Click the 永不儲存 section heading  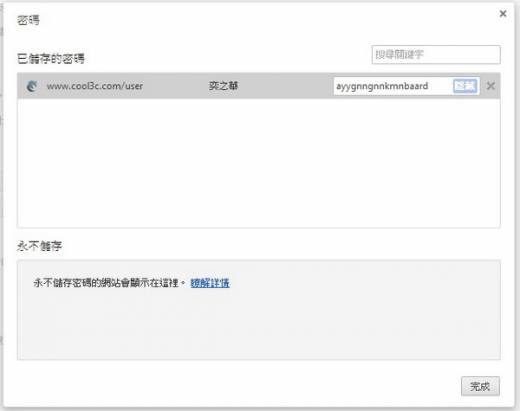pos(39,246)
